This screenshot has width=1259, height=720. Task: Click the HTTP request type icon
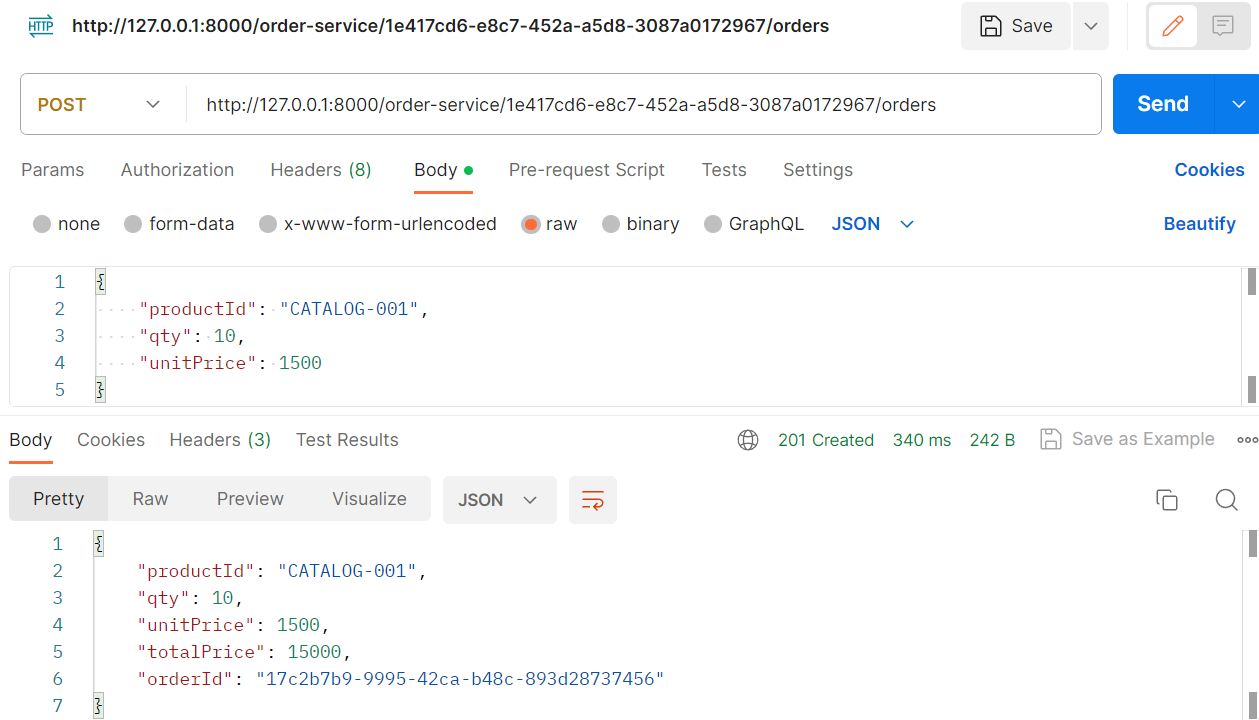(41, 26)
